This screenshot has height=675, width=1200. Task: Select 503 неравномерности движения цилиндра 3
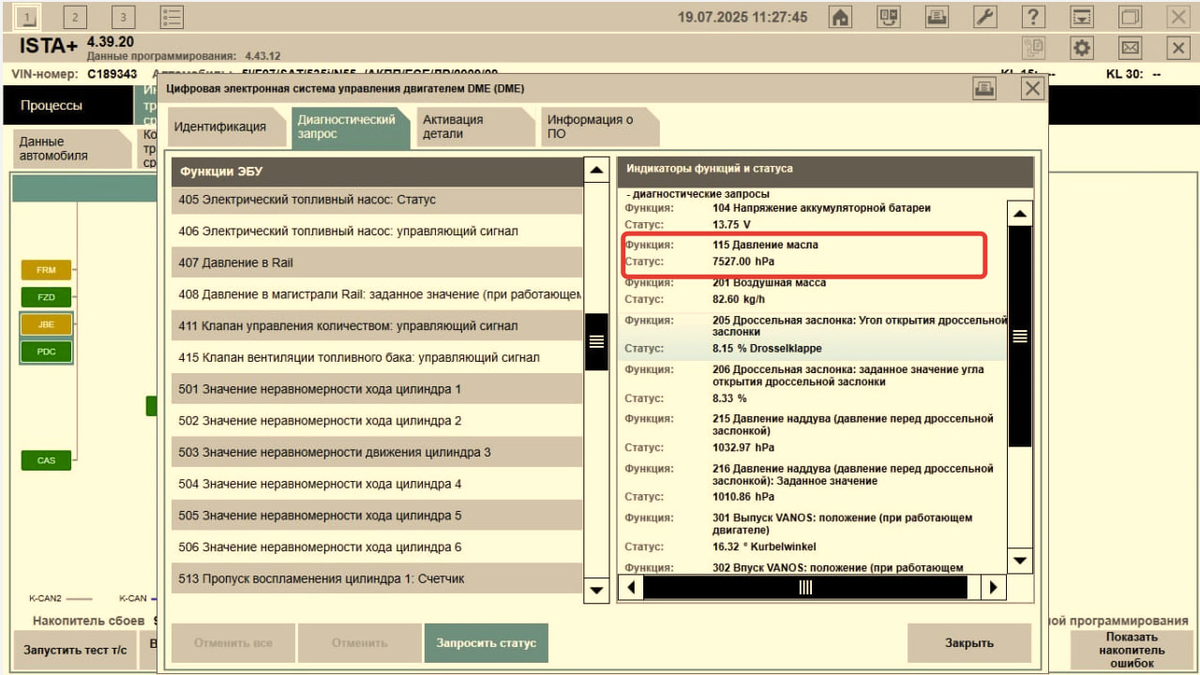pos(376,452)
